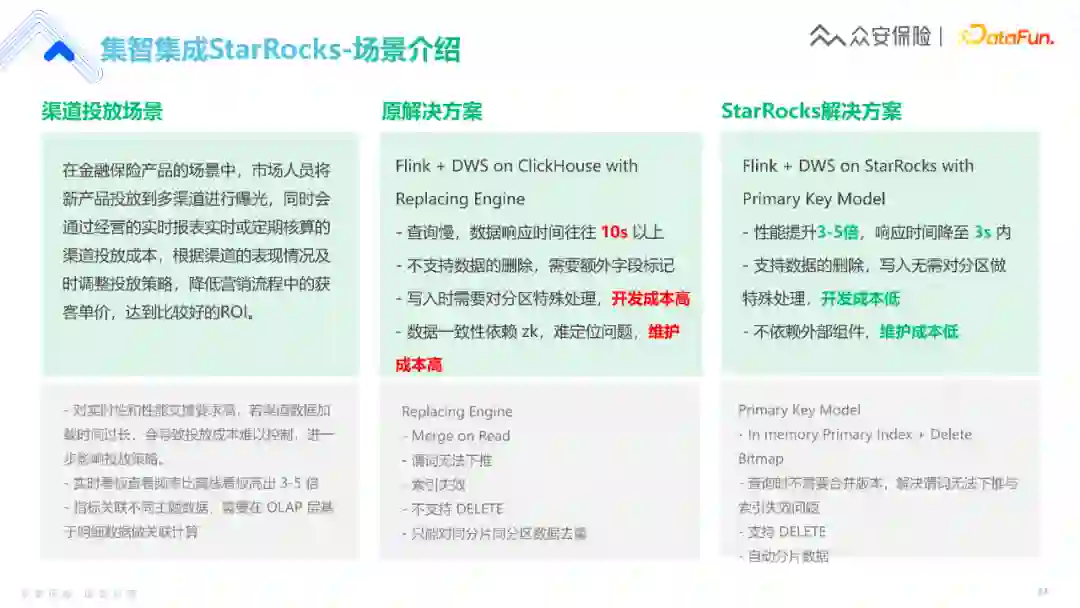This screenshot has height=608, width=1080.
Task: Select the heading 原解决方案
Action: click(432, 112)
